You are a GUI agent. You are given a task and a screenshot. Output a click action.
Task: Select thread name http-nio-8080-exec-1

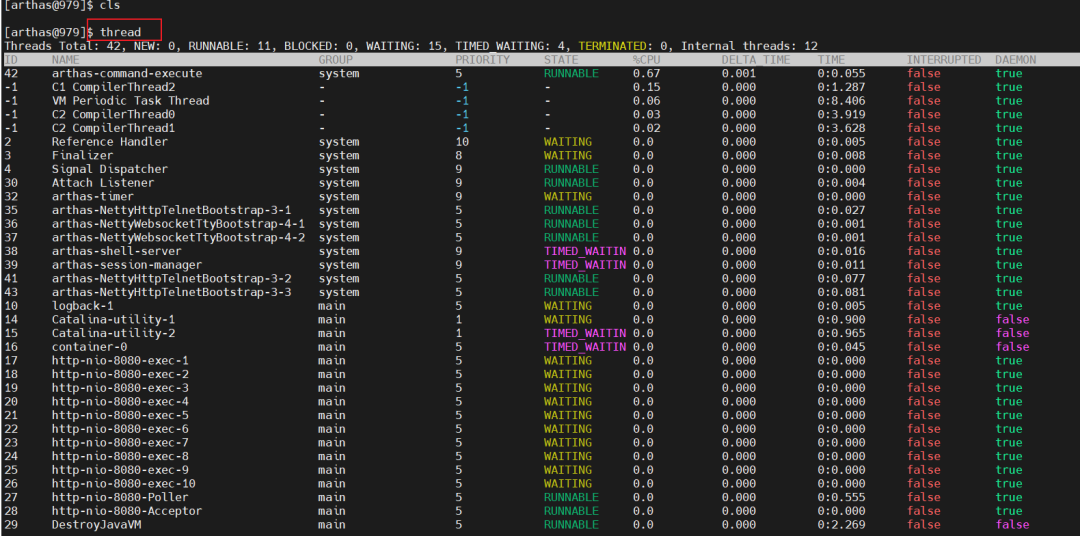pos(120,360)
